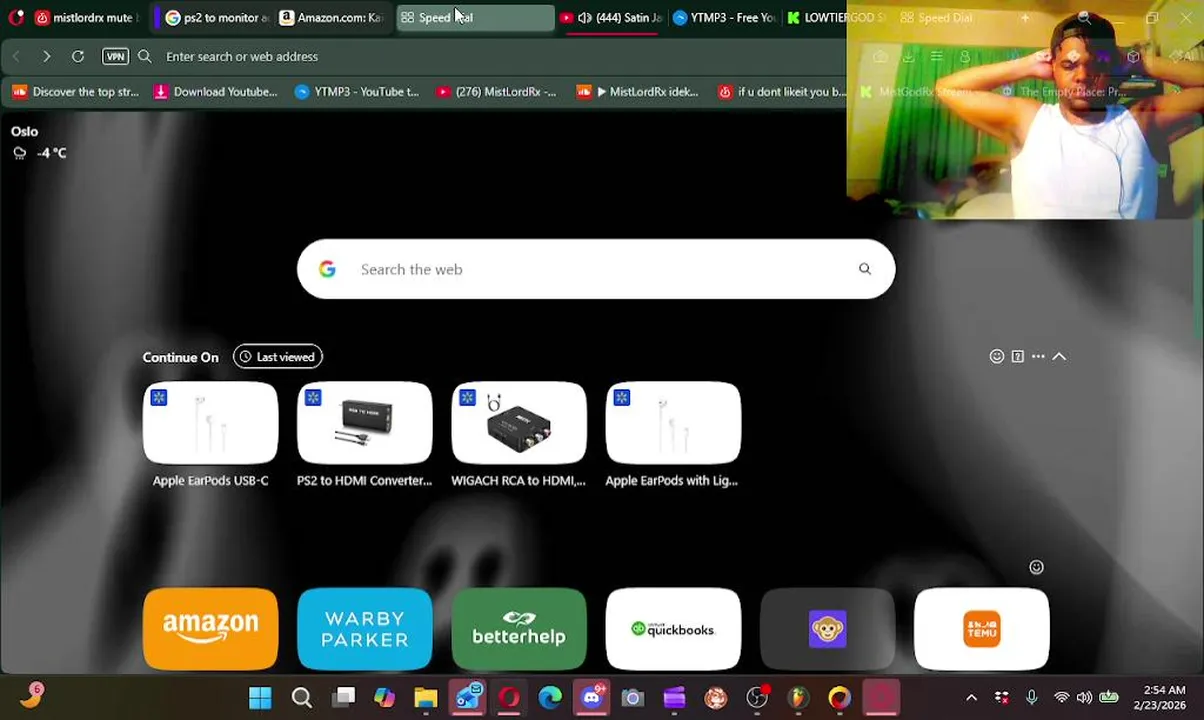Click the Google logo in search box
The width and height of the screenshot is (1204, 720).
pos(327,269)
